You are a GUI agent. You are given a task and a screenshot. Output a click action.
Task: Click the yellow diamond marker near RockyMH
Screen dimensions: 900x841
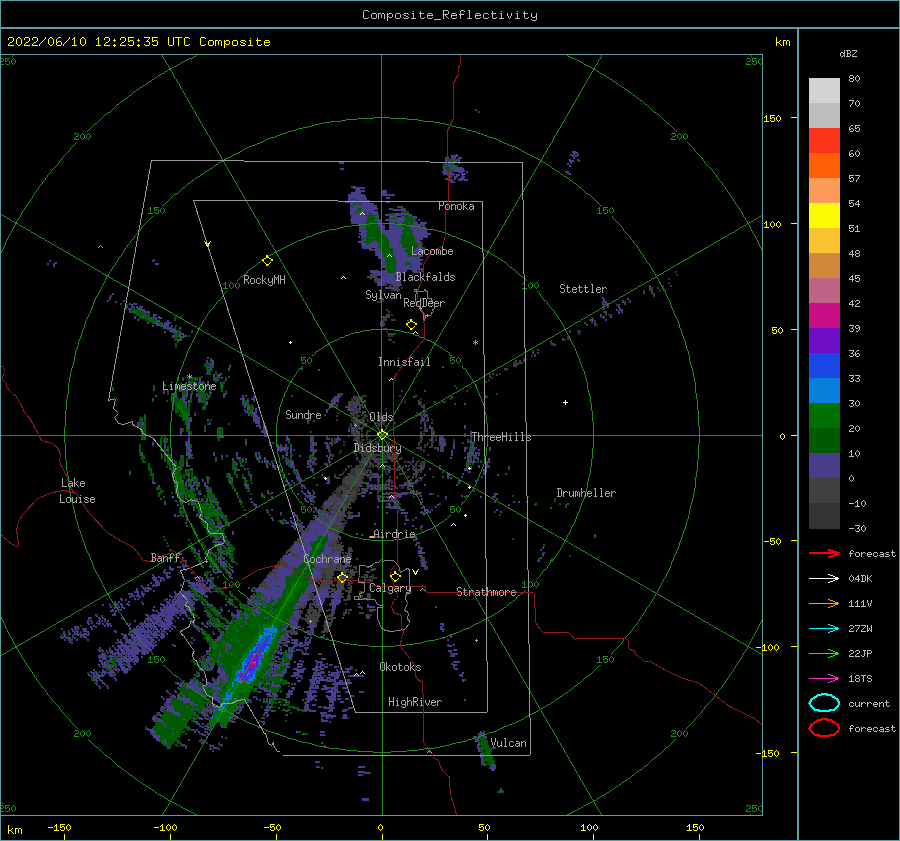(x=267, y=261)
